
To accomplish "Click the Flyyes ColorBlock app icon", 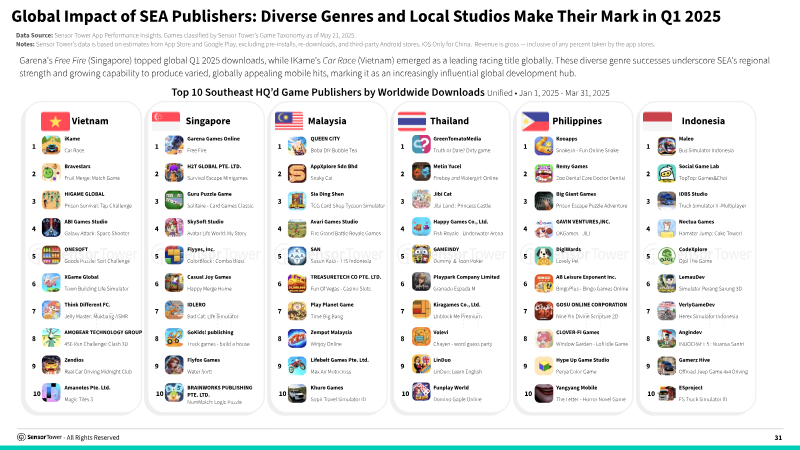I will click(x=174, y=256).
